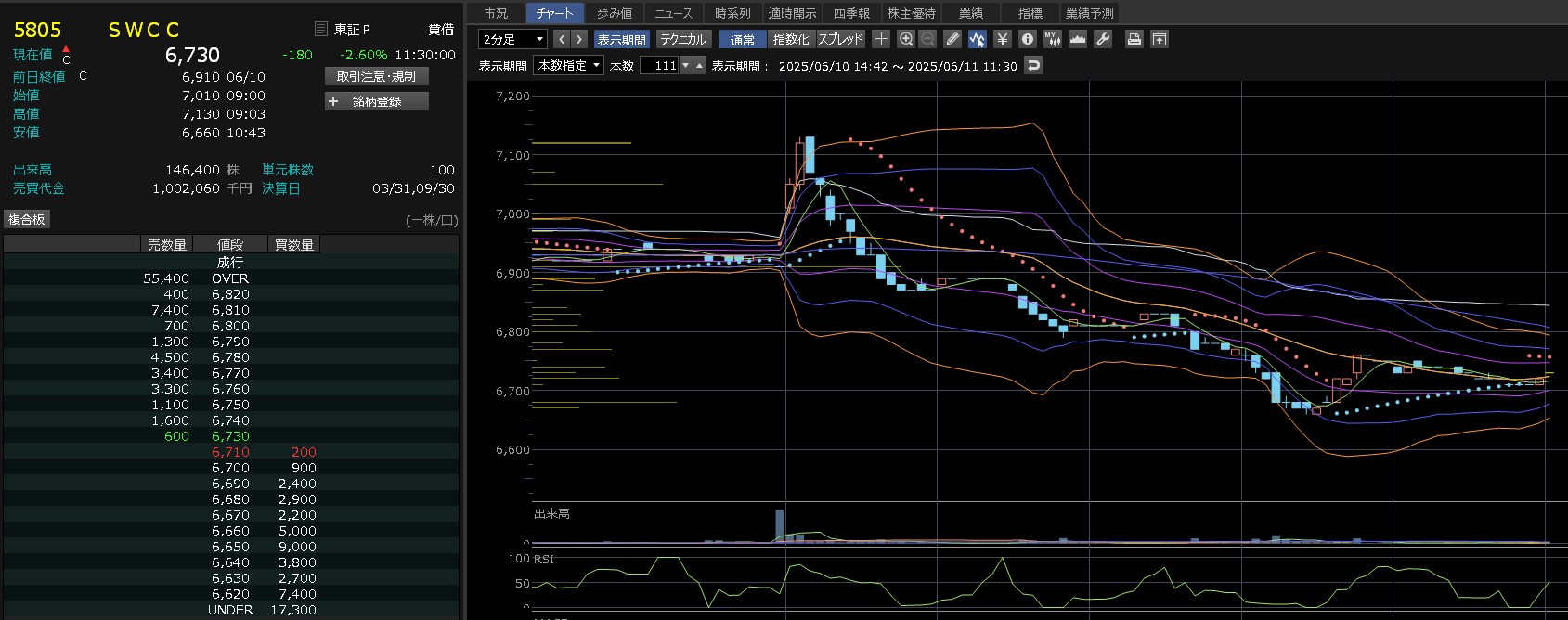The image size is (1568, 620).
Task: Zoom out of the chart
Action: pos(927,39)
